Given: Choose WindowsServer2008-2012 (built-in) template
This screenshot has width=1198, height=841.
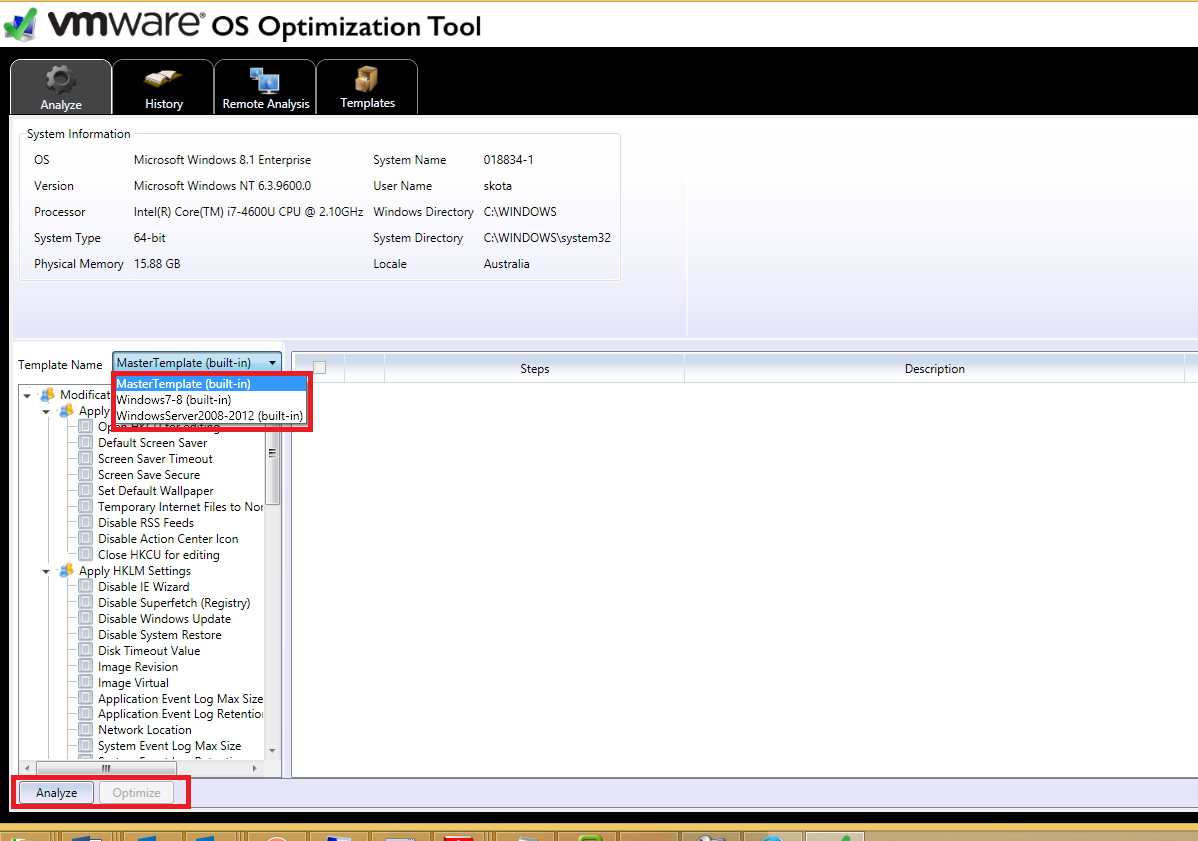Looking at the screenshot, I should pos(211,416).
